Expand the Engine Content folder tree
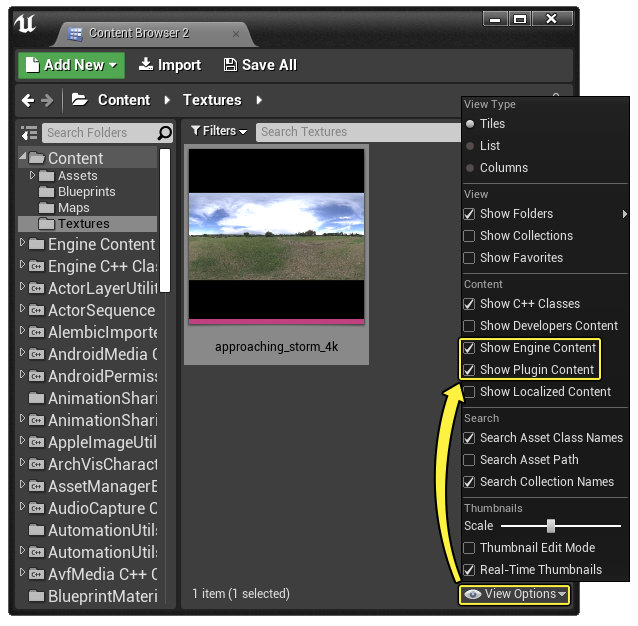Screen dimensions: 638x626 tap(22, 243)
